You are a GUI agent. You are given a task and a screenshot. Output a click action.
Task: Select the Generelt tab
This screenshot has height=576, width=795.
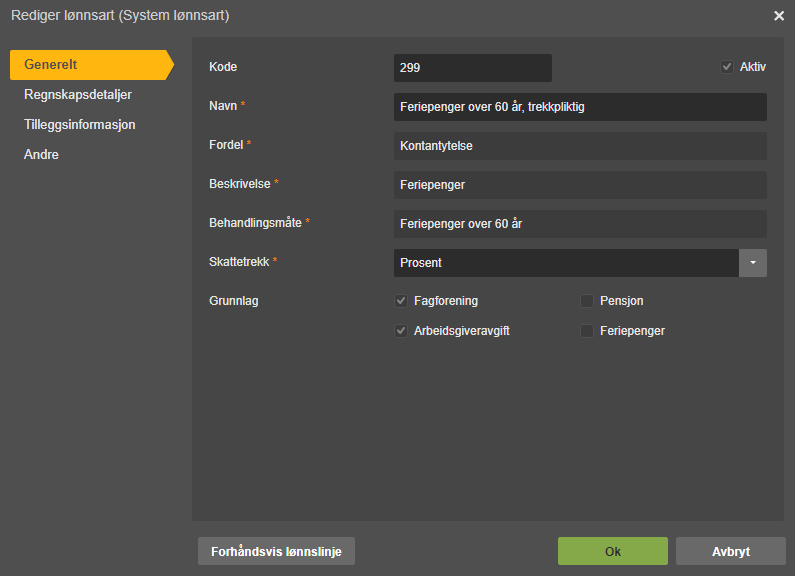[92, 65]
